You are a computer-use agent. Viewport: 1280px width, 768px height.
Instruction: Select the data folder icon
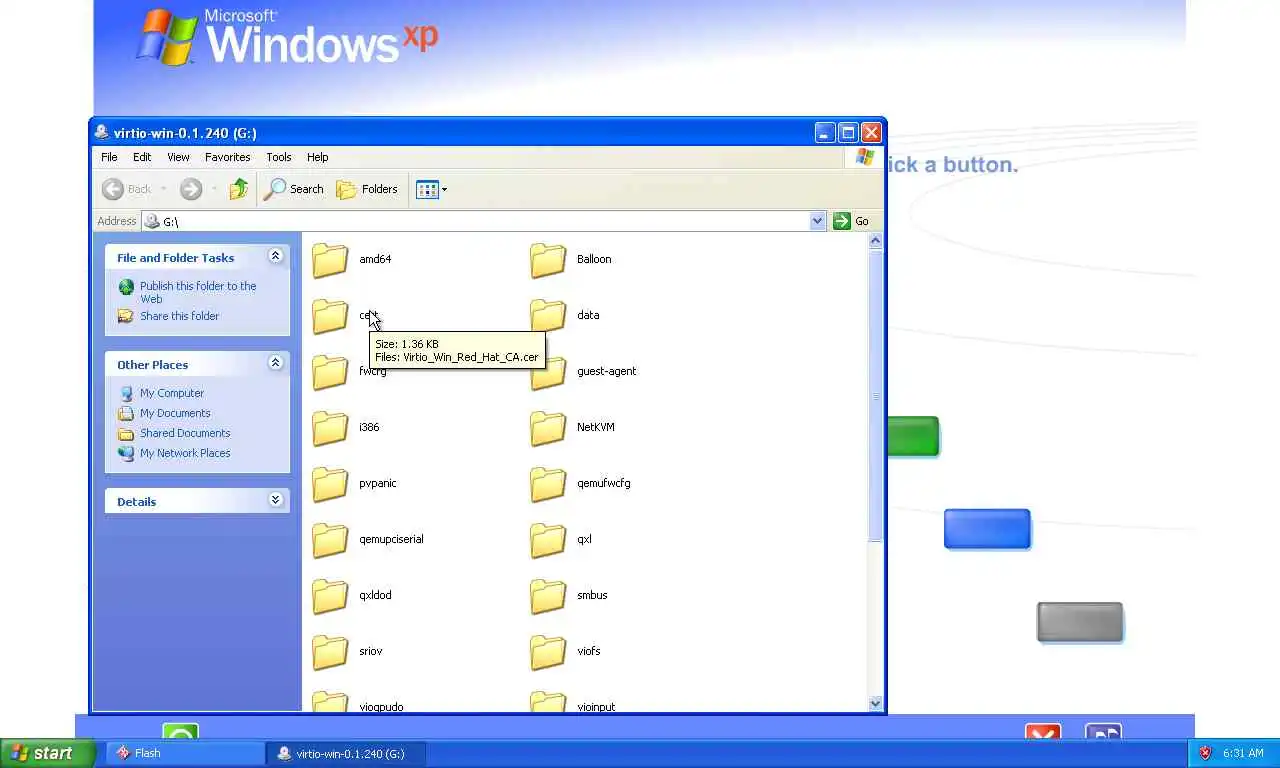[548, 316]
